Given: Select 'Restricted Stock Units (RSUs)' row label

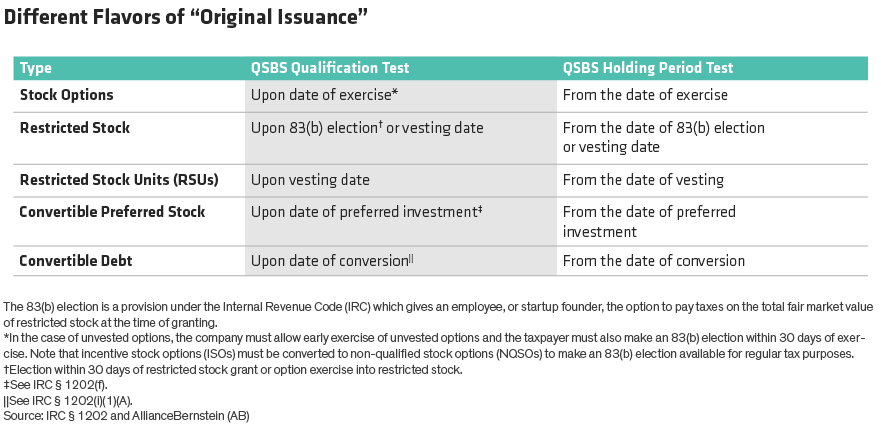Looking at the screenshot, I should [x=119, y=180].
